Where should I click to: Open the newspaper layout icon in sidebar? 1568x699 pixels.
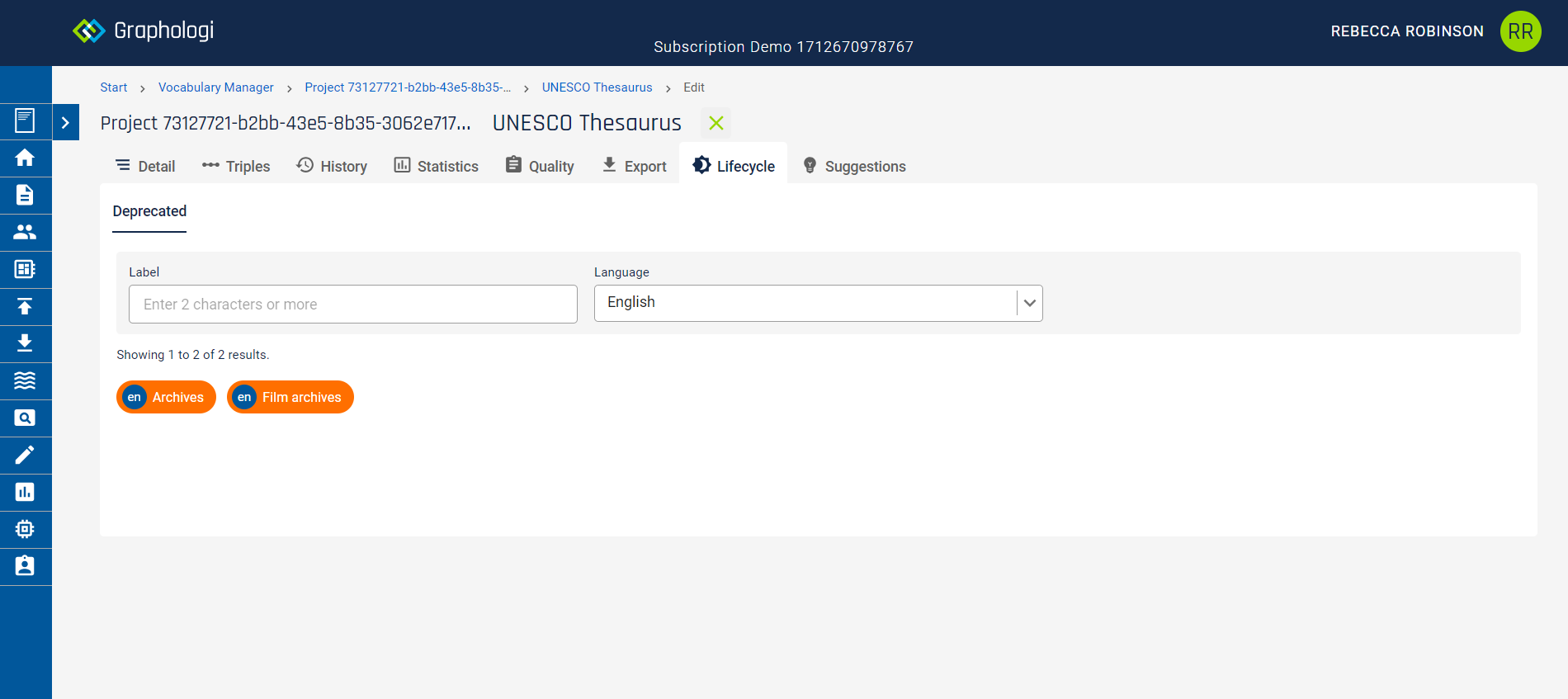[25, 269]
